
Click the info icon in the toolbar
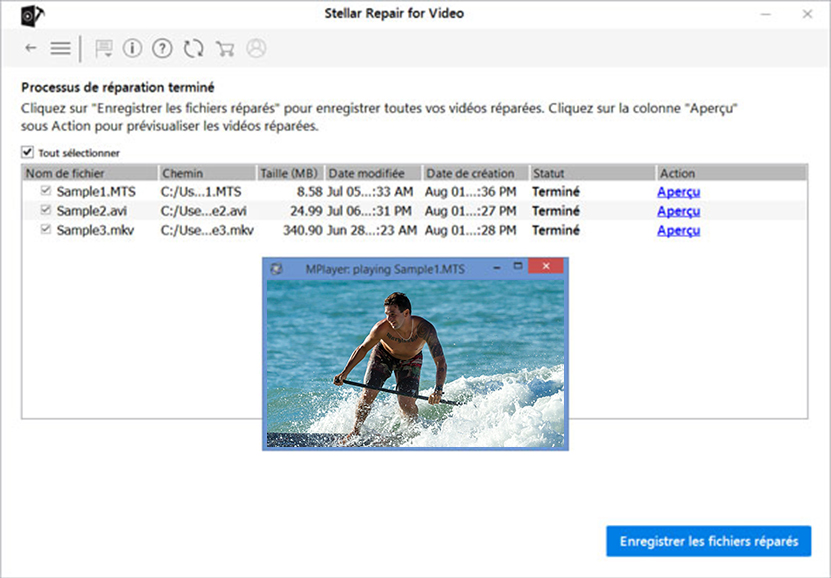pyautogui.click(x=132, y=48)
